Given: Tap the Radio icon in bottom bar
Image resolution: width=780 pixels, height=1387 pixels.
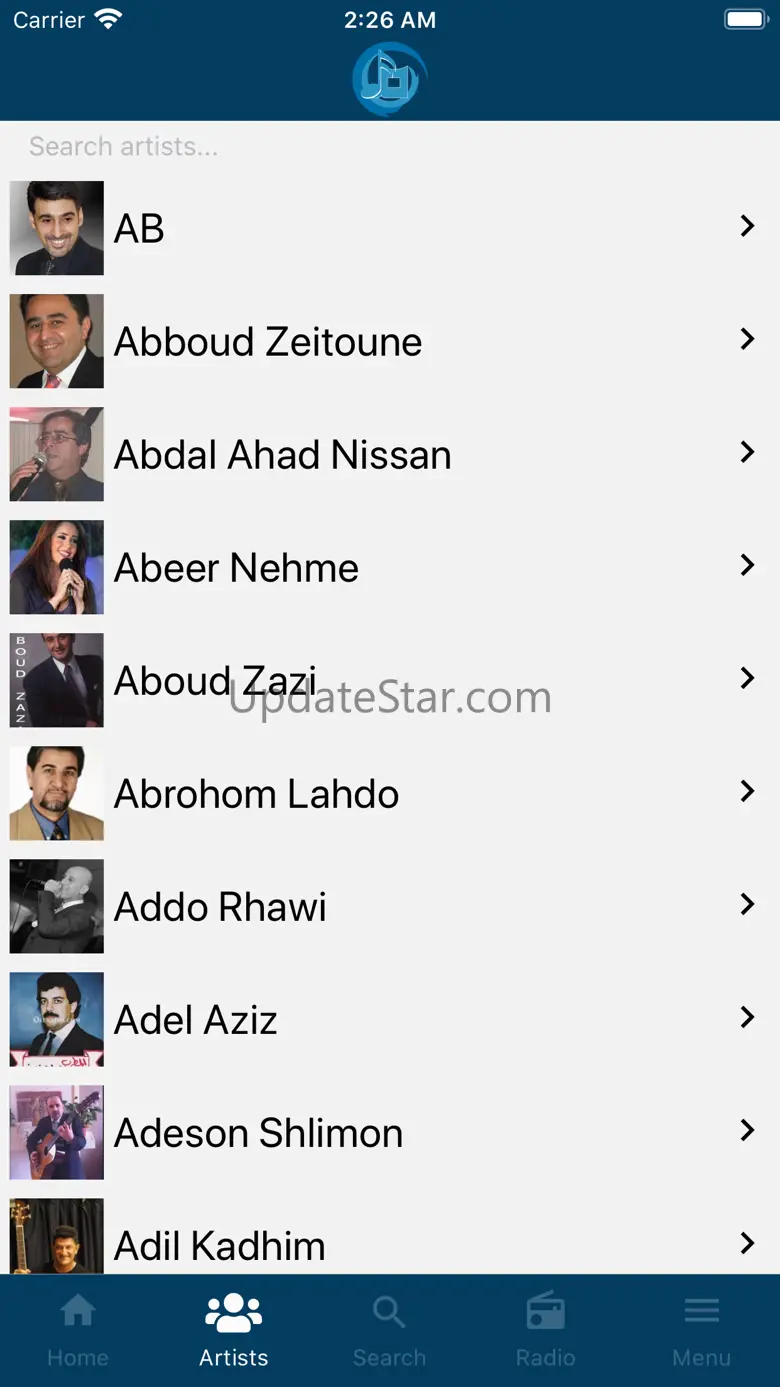Looking at the screenshot, I should pos(546,1312).
